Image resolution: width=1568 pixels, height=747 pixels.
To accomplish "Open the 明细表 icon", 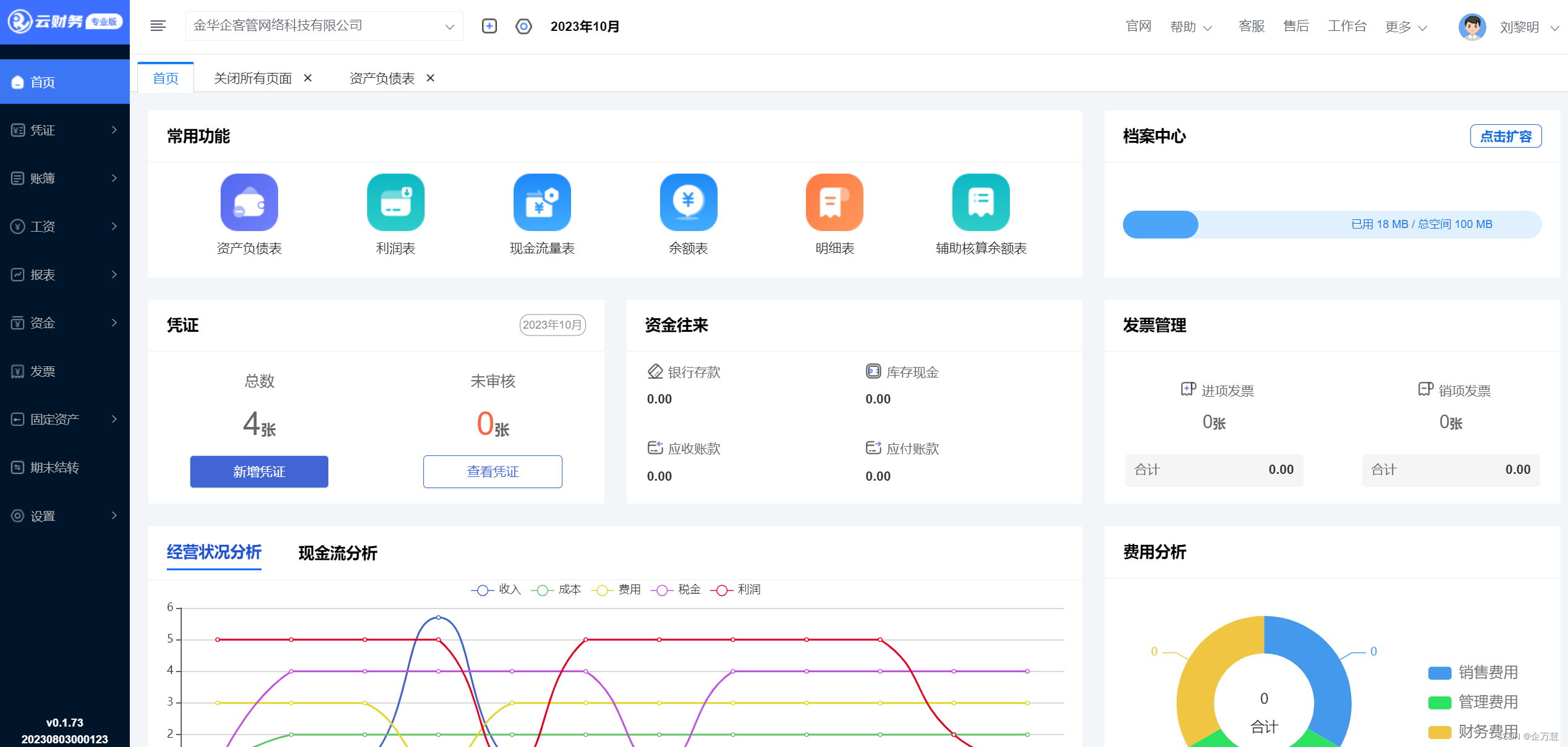I will coord(834,202).
